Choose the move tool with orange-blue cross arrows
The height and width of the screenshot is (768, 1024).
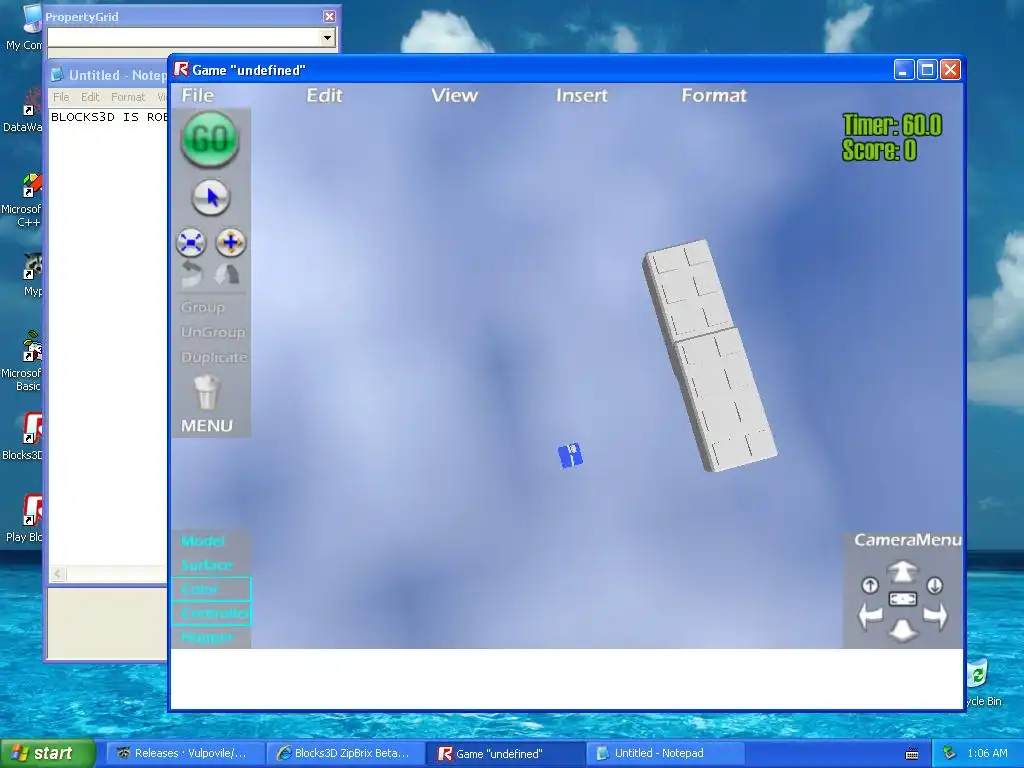click(x=231, y=242)
